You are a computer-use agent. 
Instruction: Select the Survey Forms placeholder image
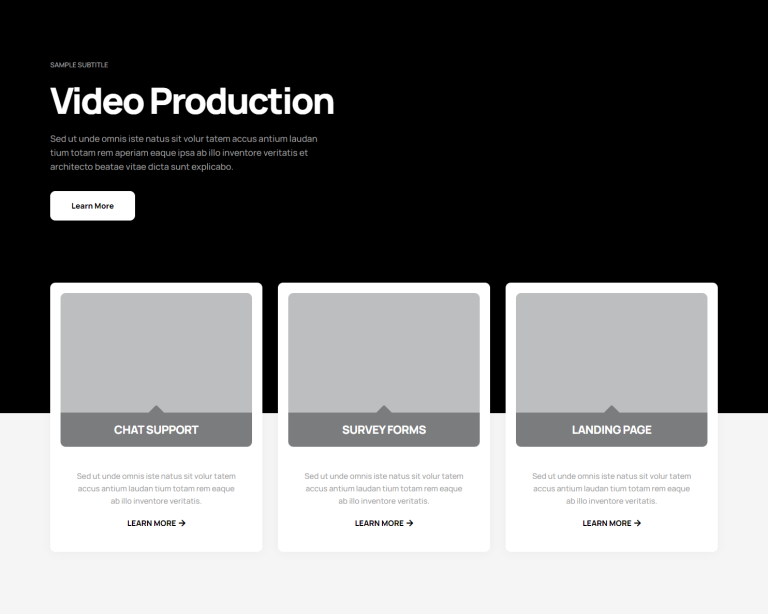pos(384,350)
